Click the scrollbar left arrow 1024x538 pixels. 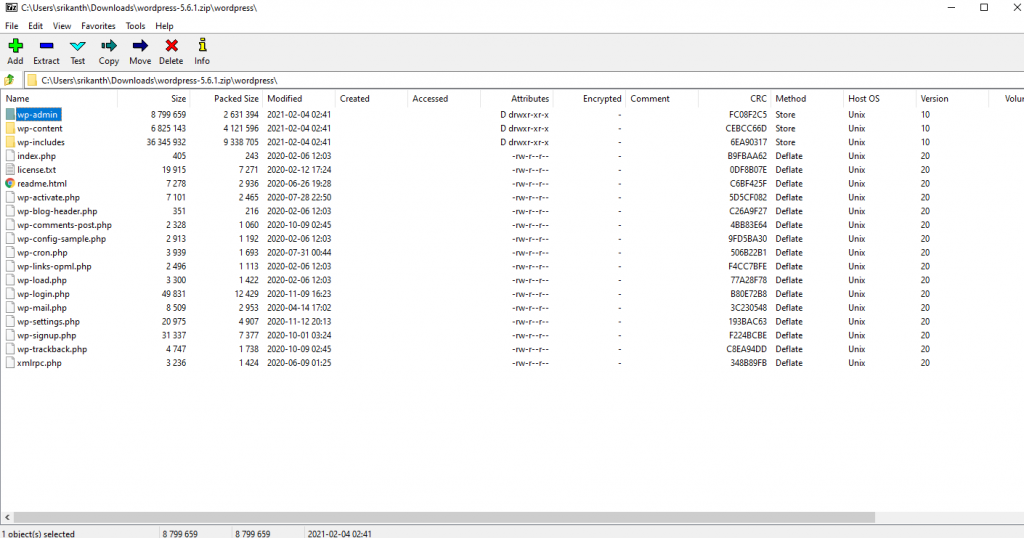(x=7, y=517)
